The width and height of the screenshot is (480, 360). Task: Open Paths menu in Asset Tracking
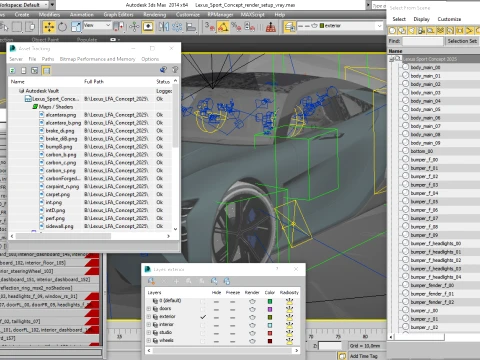pyautogui.click(x=48, y=59)
